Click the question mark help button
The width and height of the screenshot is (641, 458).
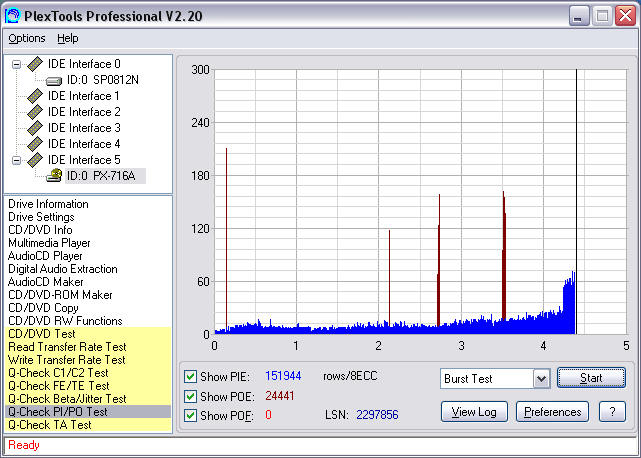click(x=612, y=412)
